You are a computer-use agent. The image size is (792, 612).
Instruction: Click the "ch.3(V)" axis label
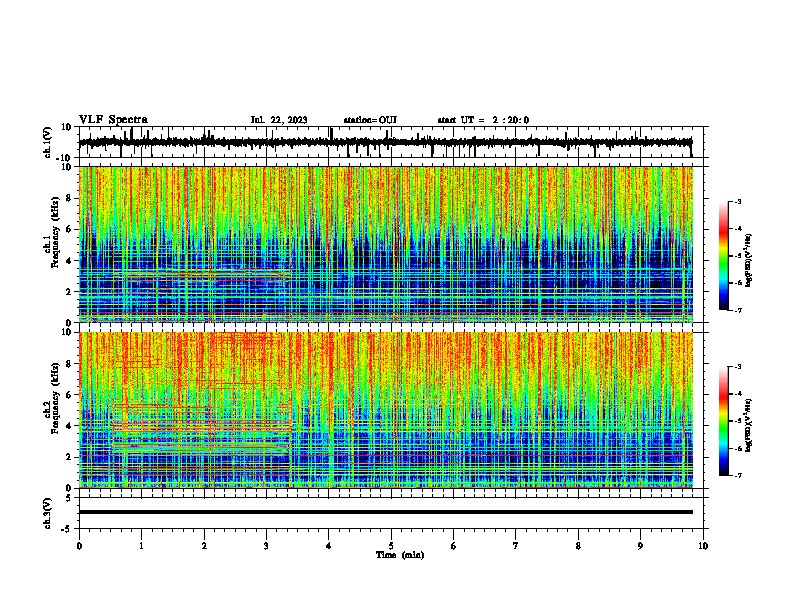click(47, 513)
